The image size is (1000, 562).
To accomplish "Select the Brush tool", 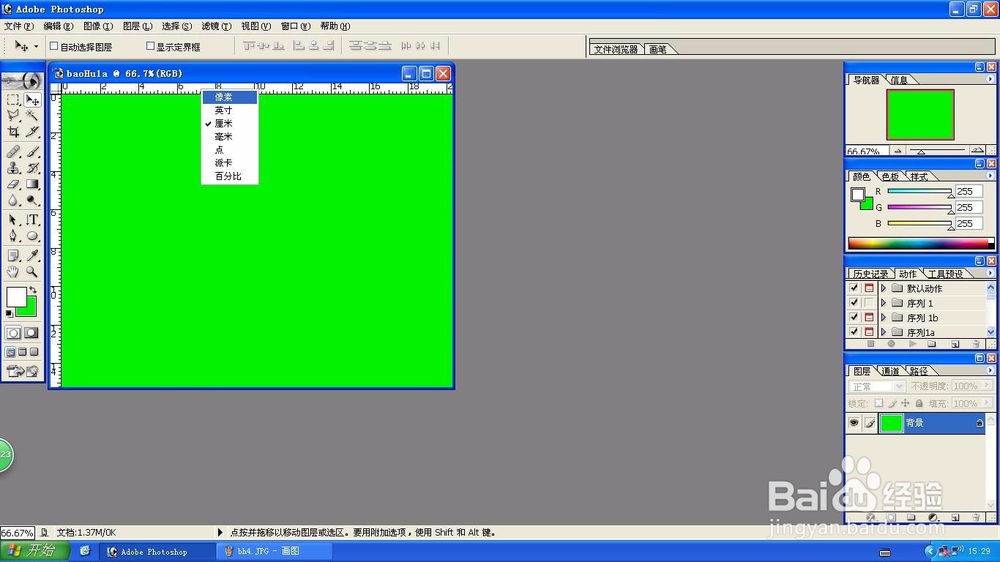I will click(32, 152).
